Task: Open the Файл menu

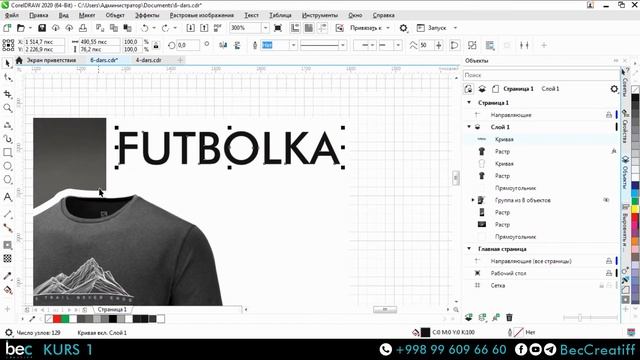Action: point(11,15)
